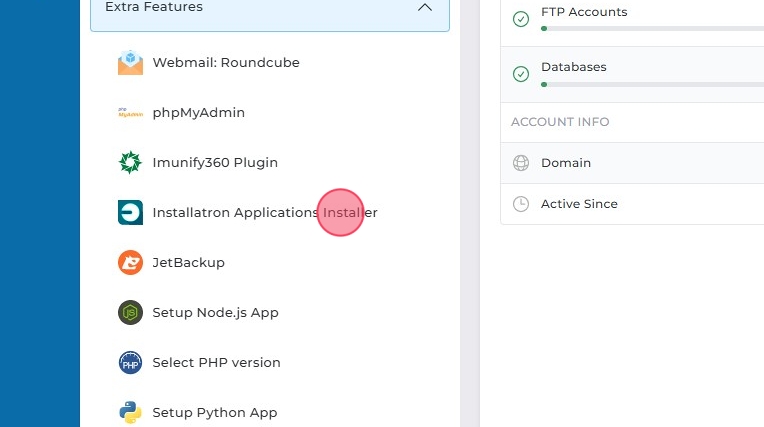Click the Databases usage progress bar

click(650, 84)
